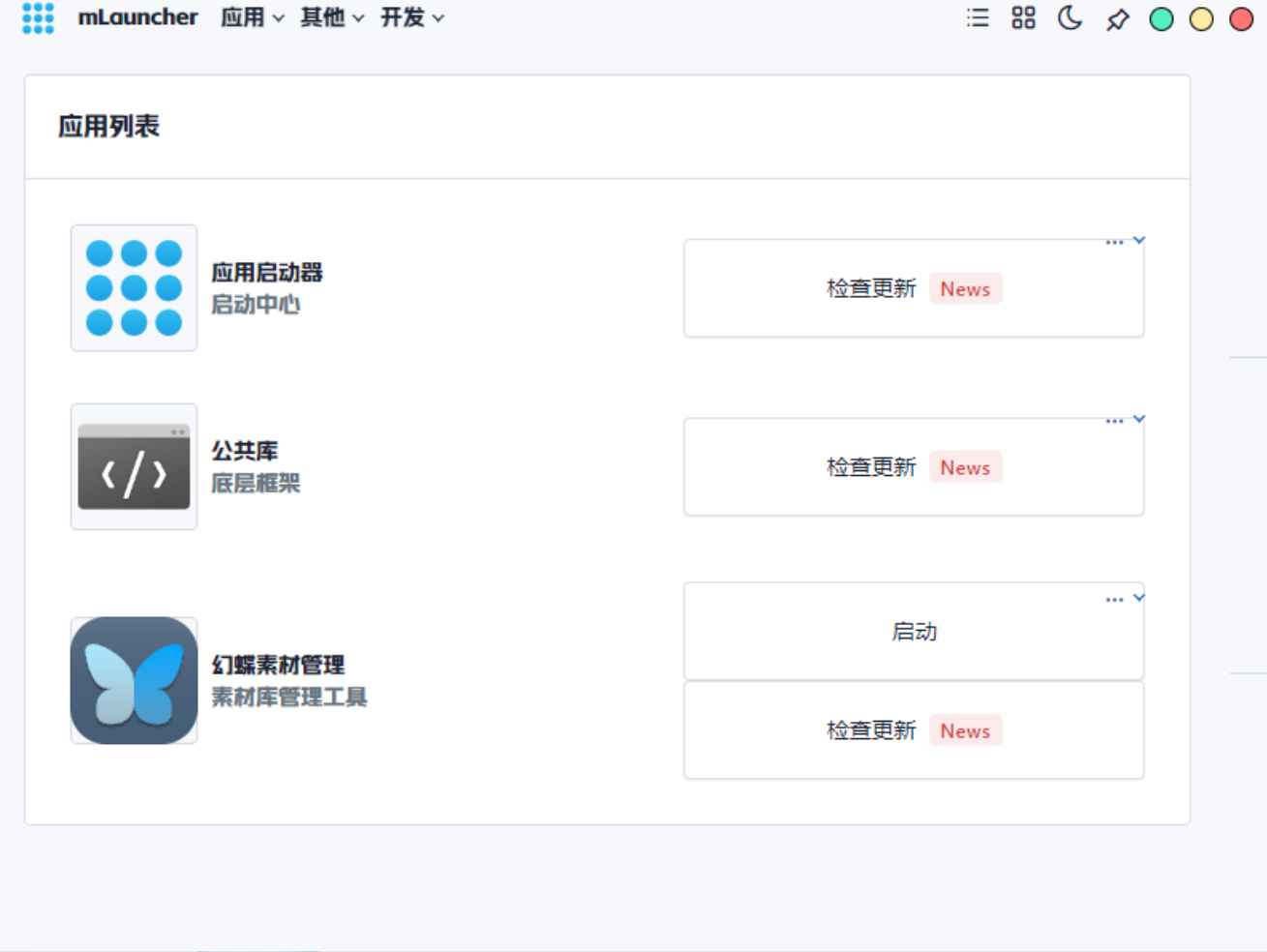Expand the chevron on the 公共库 card
Viewport: 1267px width, 952px height.
click(x=1137, y=420)
